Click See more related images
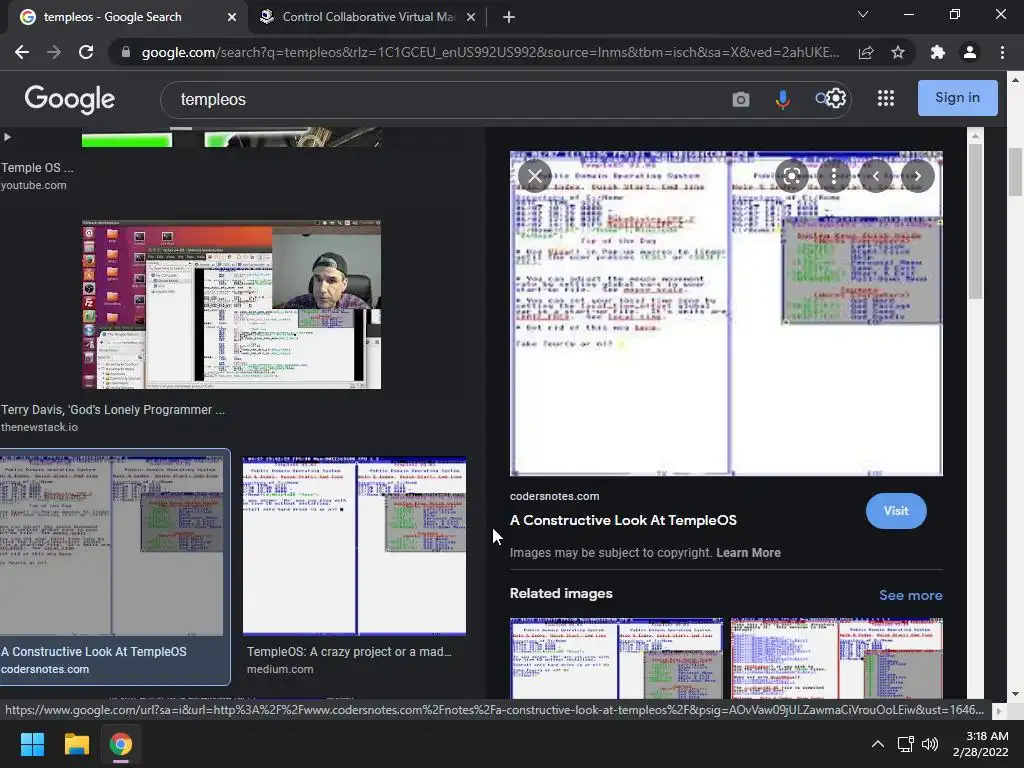The width and height of the screenshot is (1024, 768). (x=910, y=595)
